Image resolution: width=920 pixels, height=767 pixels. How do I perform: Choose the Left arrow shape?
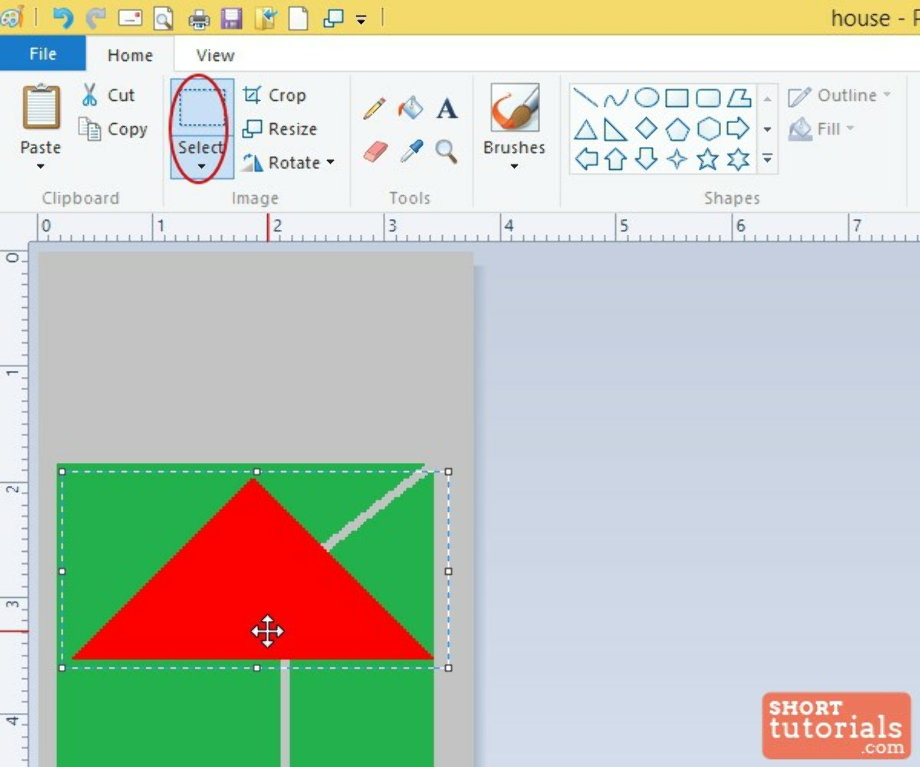586,159
